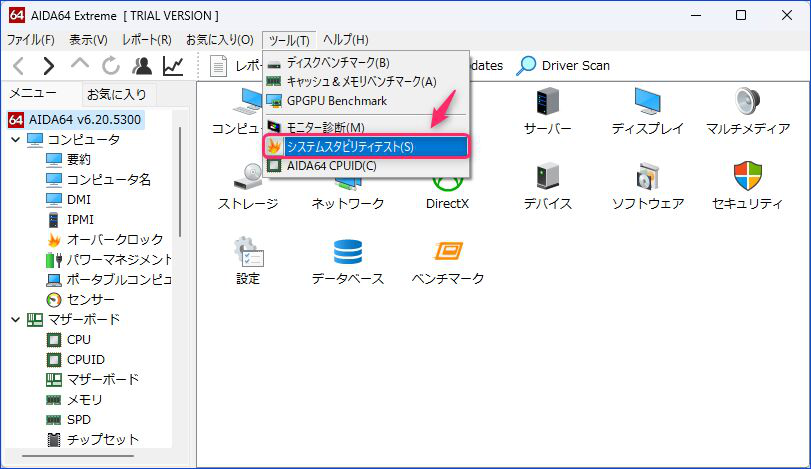Open the ベンチマーク category icon
811x469 pixels.
point(448,252)
